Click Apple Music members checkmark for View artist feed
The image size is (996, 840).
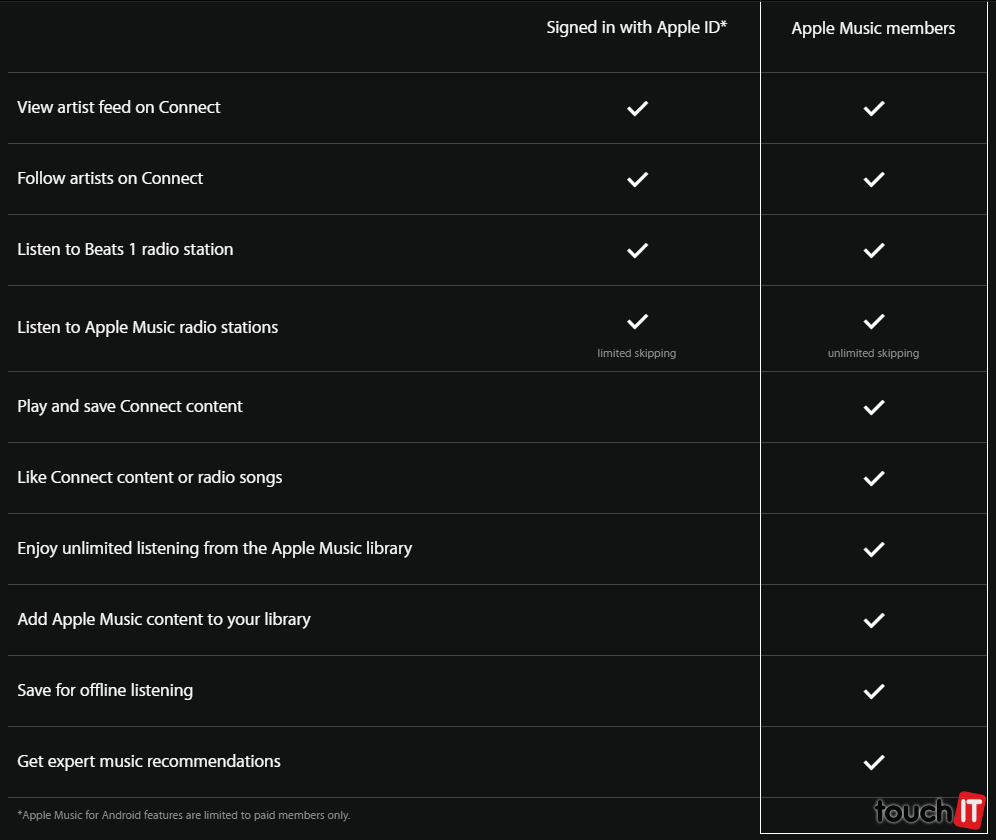[x=874, y=108]
